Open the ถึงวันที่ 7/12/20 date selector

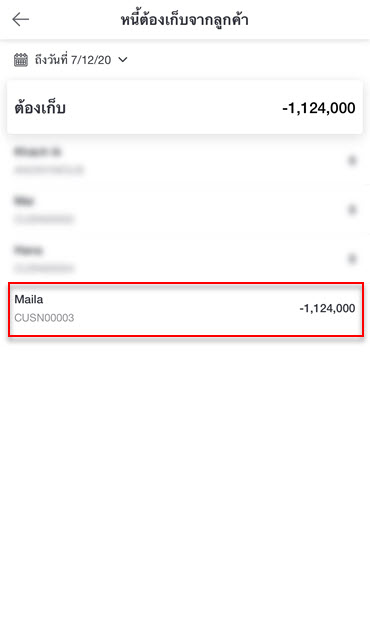pos(71,60)
